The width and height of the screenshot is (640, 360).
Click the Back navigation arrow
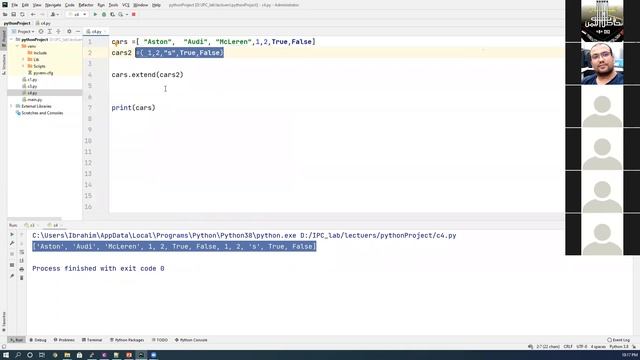click(33, 14)
